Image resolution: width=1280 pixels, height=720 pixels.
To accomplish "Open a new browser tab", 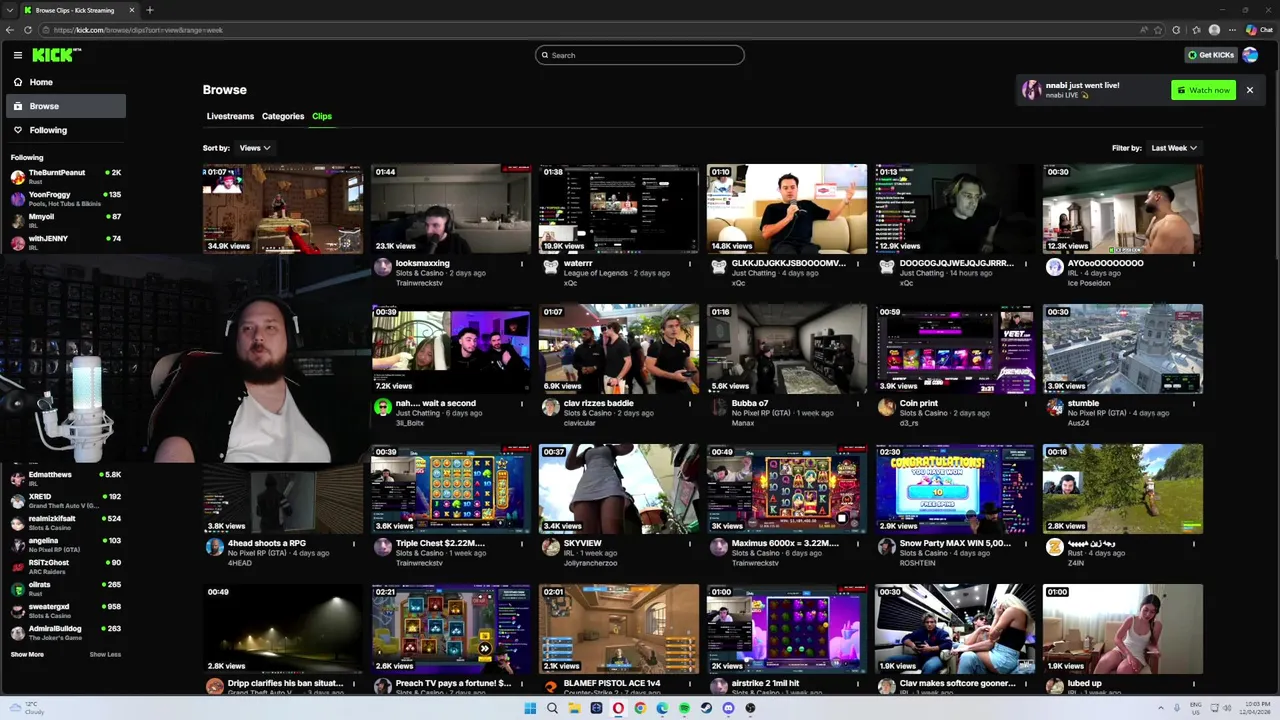I will click(x=150, y=10).
